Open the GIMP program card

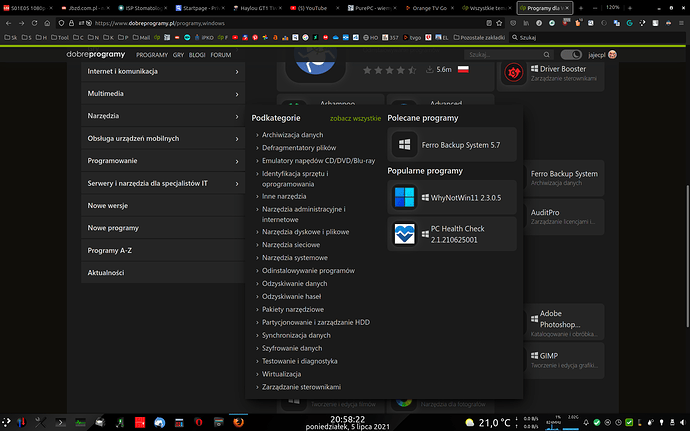coord(564,360)
